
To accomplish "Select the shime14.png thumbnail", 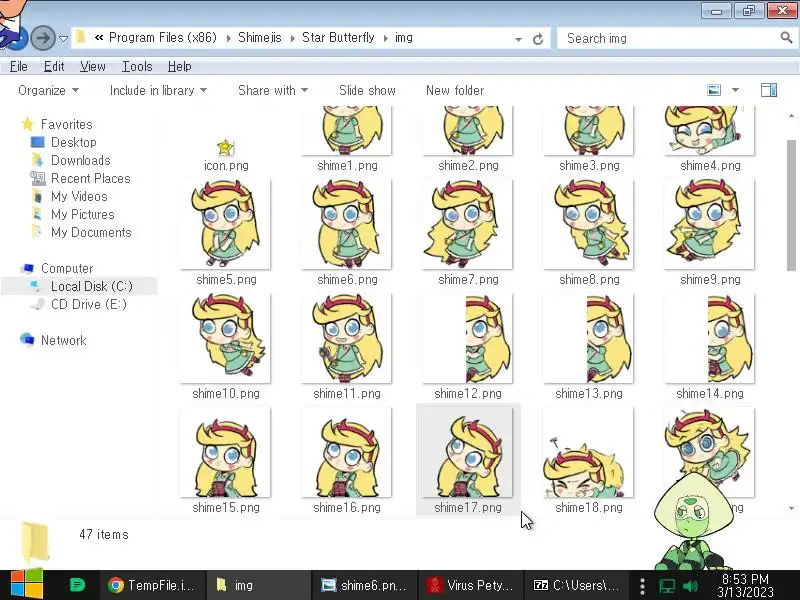I will coord(710,338).
